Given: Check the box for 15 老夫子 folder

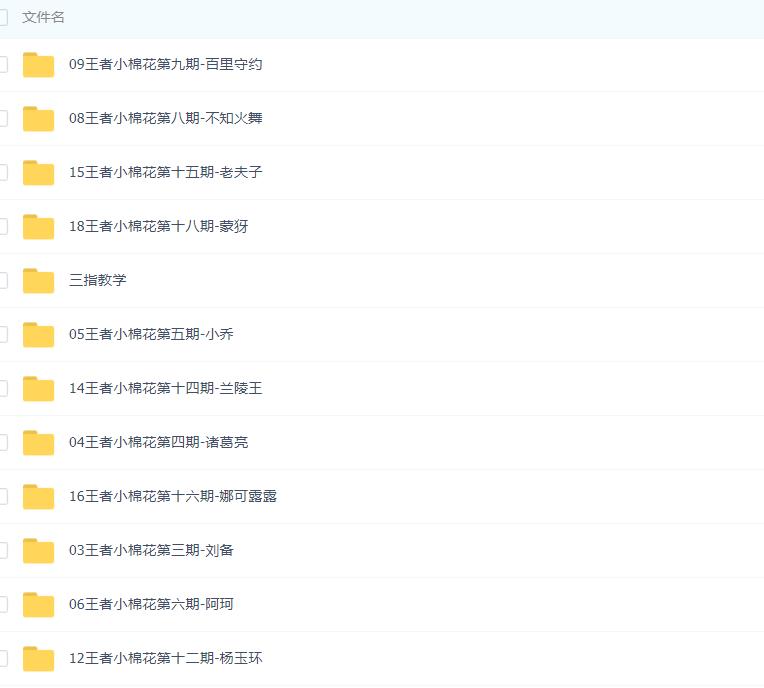Looking at the screenshot, I should (3, 172).
